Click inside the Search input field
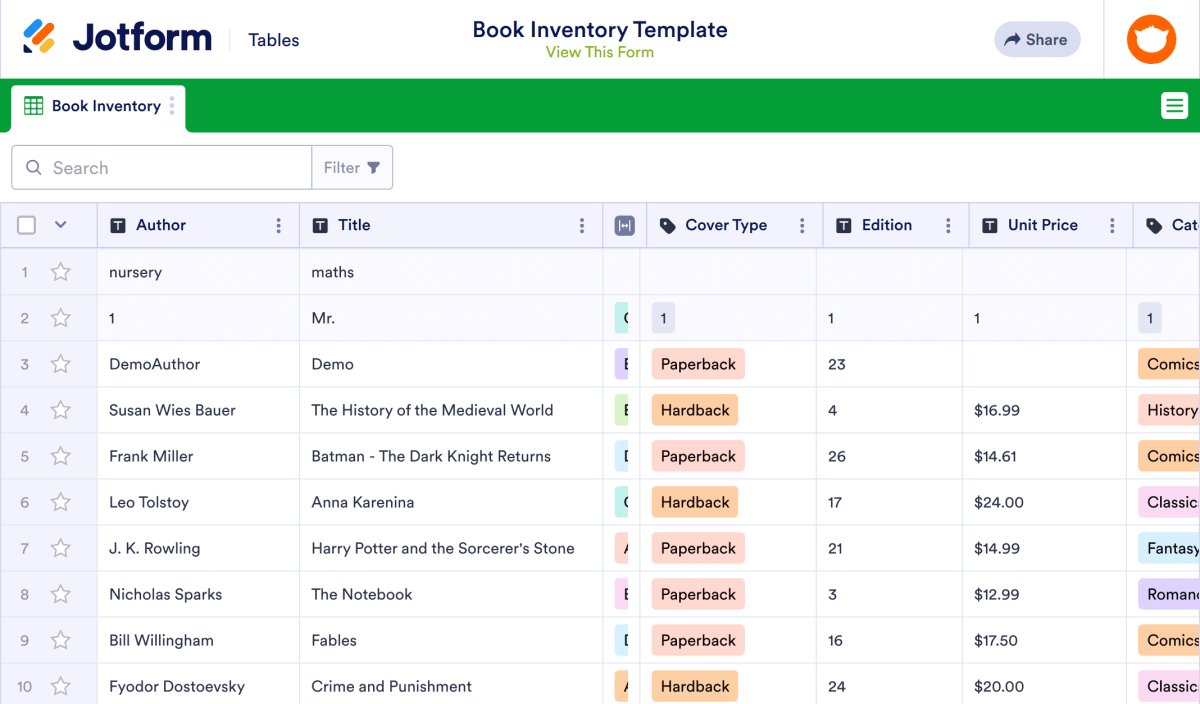 [160, 167]
